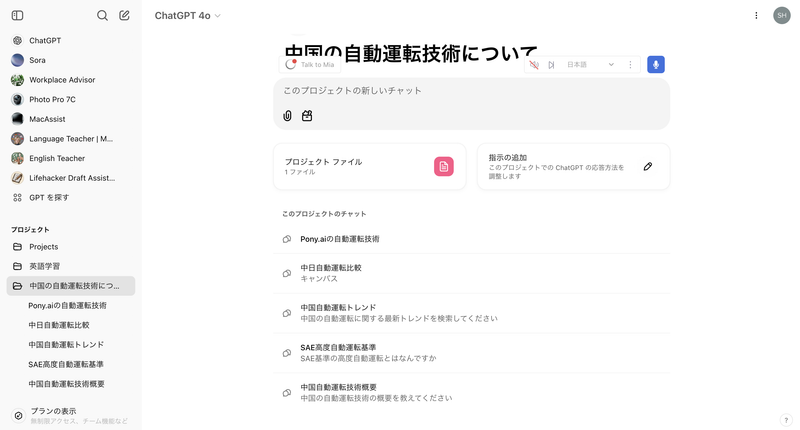Open the 中国自動運転トレンド chat in the list
The height and width of the screenshot is (430, 800).
tap(471, 313)
